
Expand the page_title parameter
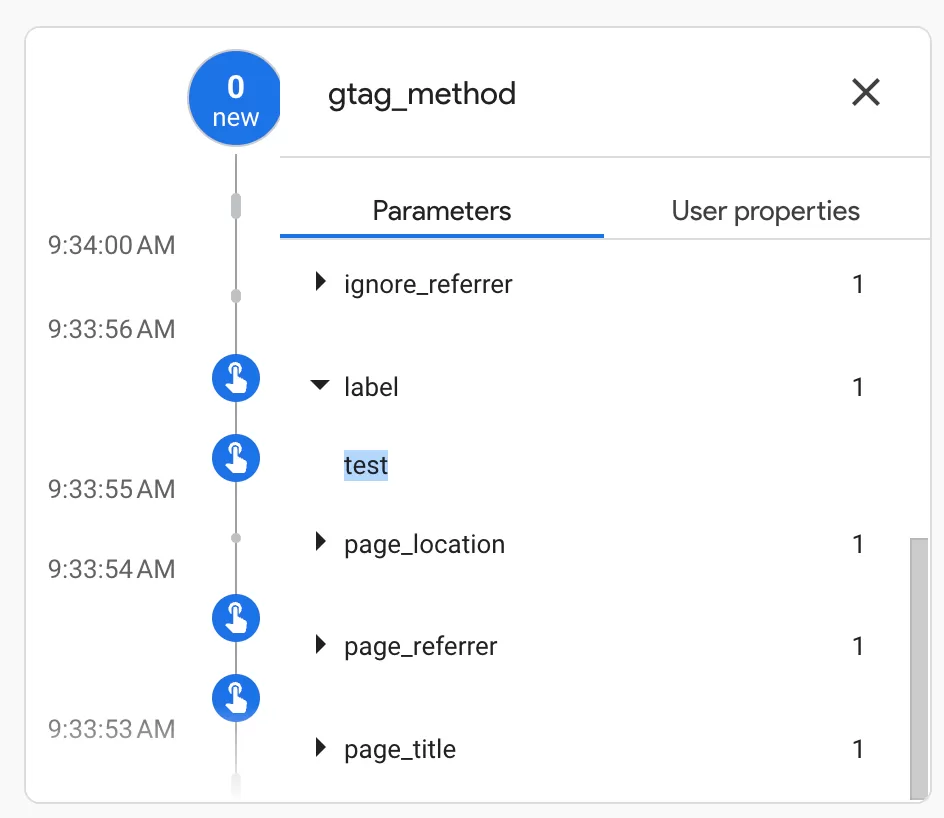pos(320,748)
